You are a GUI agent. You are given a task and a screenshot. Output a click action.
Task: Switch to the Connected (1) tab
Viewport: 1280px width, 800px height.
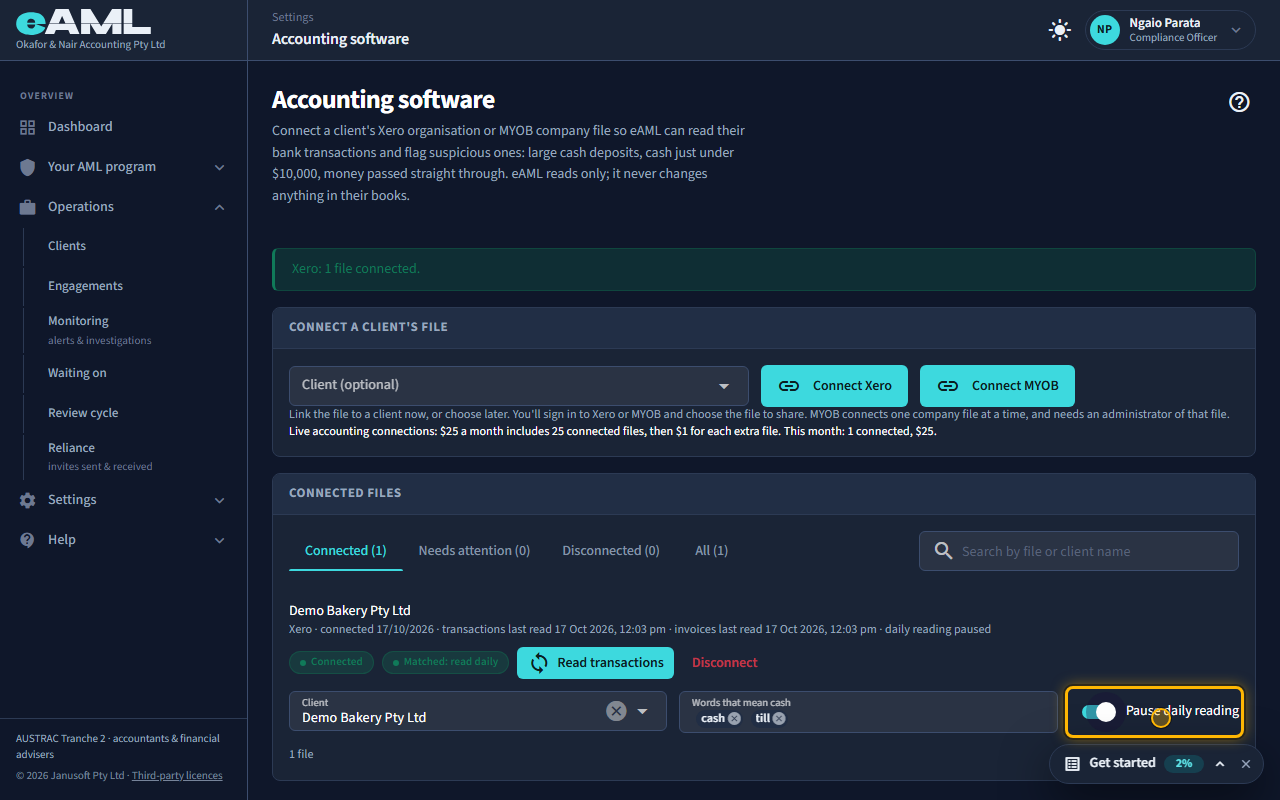tap(346, 551)
